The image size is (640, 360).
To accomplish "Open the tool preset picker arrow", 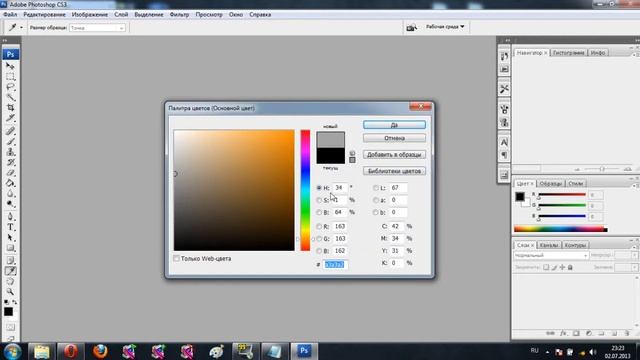I will 21,27.
